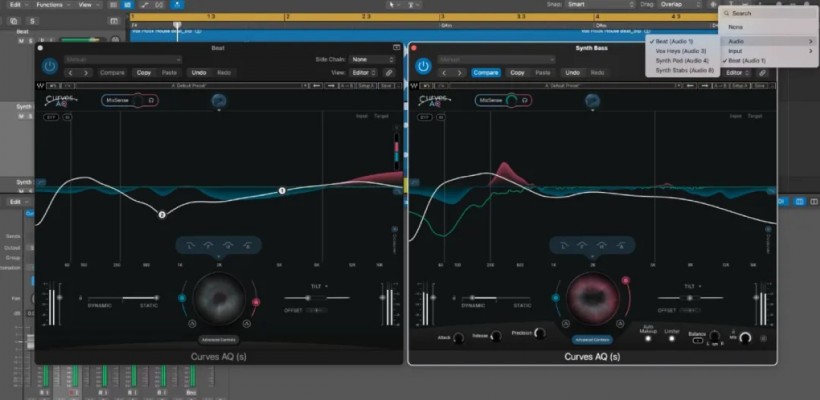Click Undo in Beat plugin window
The height and width of the screenshot is (400, 820).
tap(199, 73)
